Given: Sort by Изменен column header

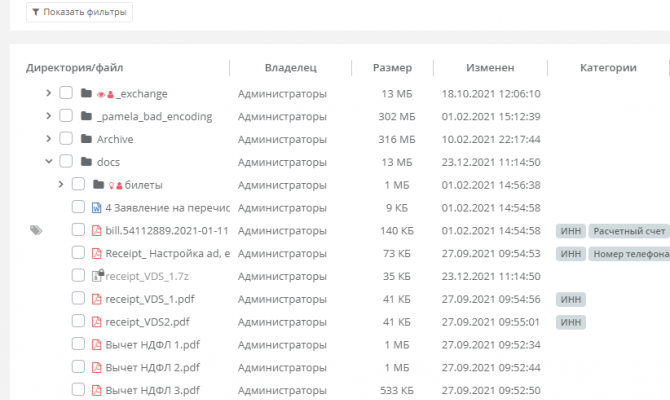Looking at the screenshot, I should (490, 68).
